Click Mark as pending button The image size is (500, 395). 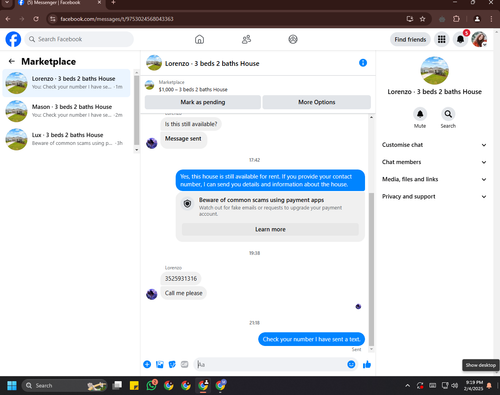point(203,102)
